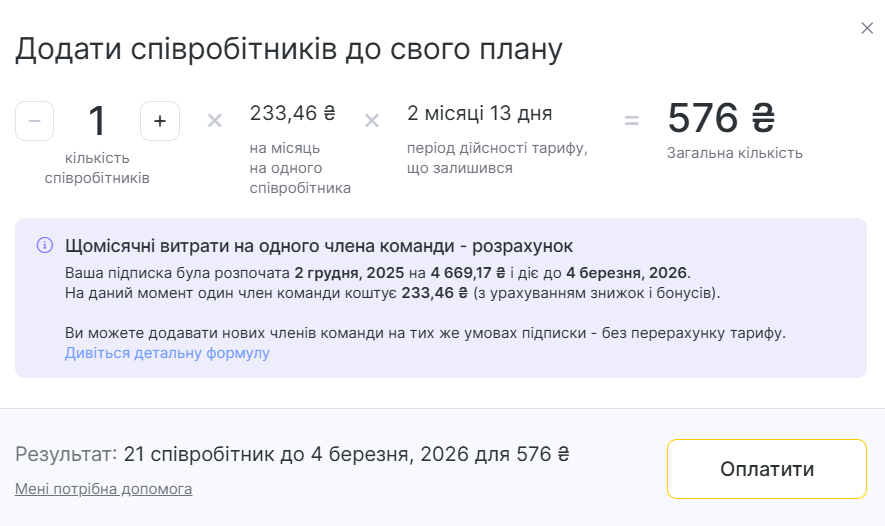Click the 576 ₴ total amount
The height and width of the screenshot is (526, 885).
tap(721, 118)
